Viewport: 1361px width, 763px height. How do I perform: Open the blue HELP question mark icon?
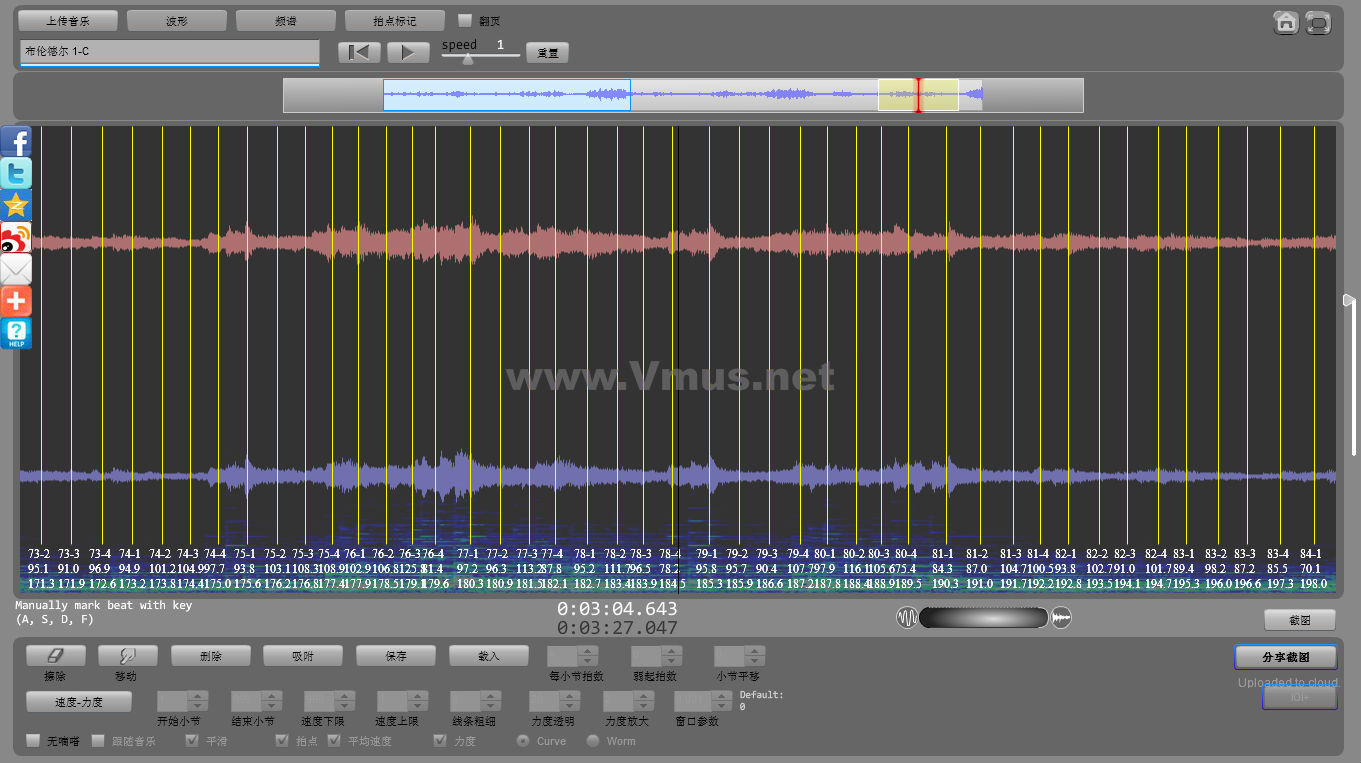(16, 333)
